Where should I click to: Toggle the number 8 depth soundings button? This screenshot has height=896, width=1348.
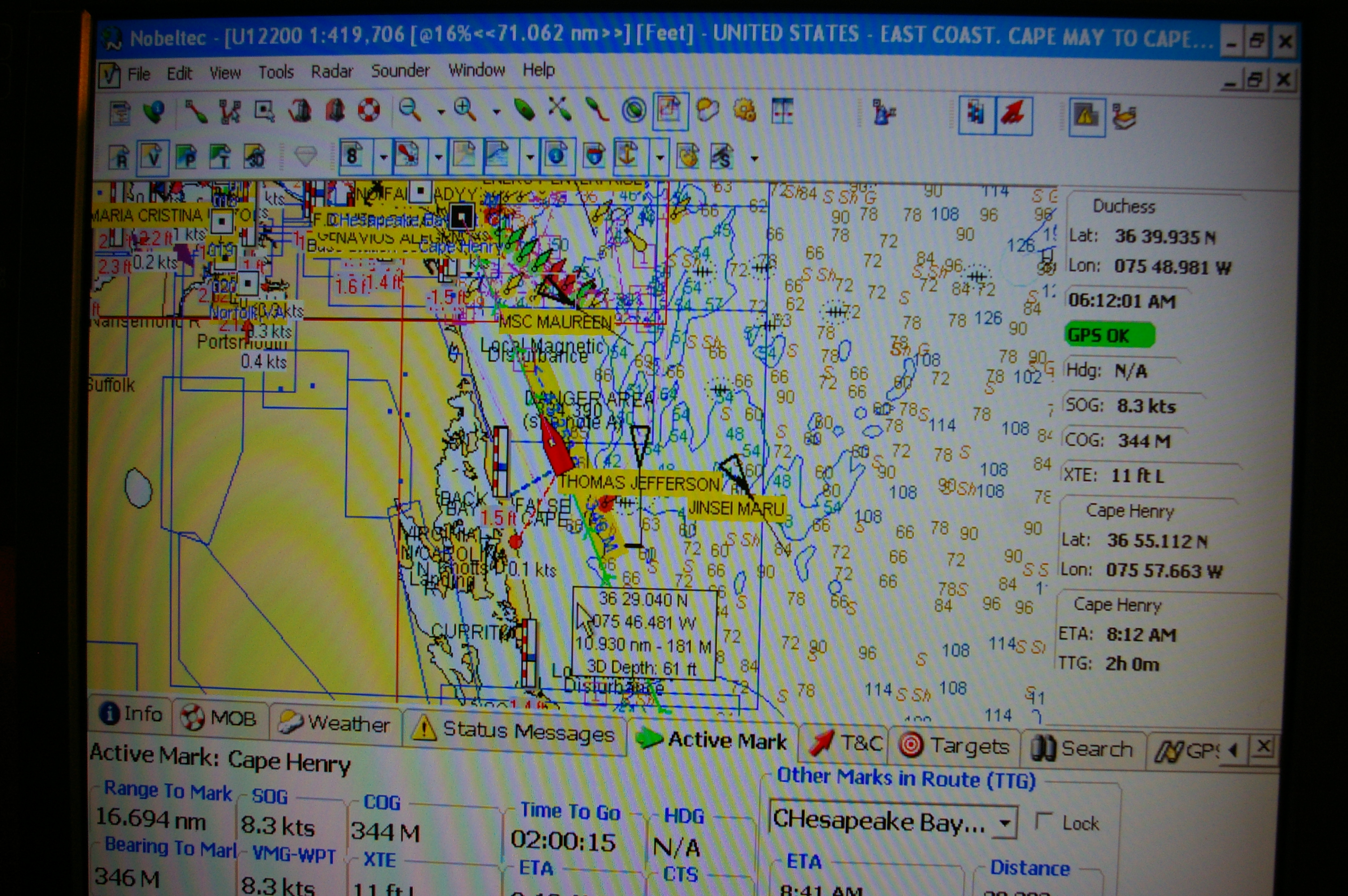356,155
